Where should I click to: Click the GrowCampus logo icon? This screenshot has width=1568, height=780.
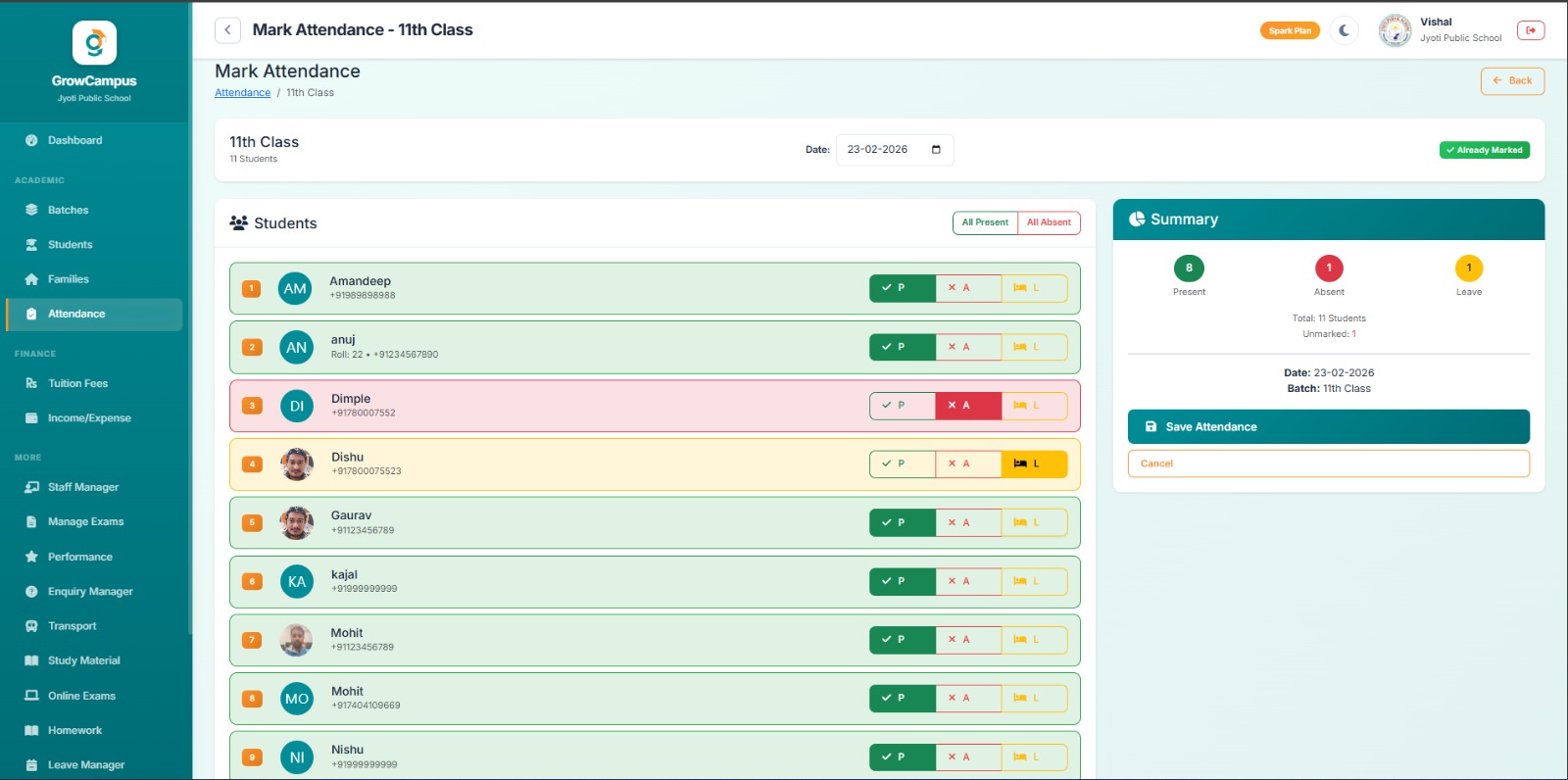pyautogui.click(x=94, y=43)
